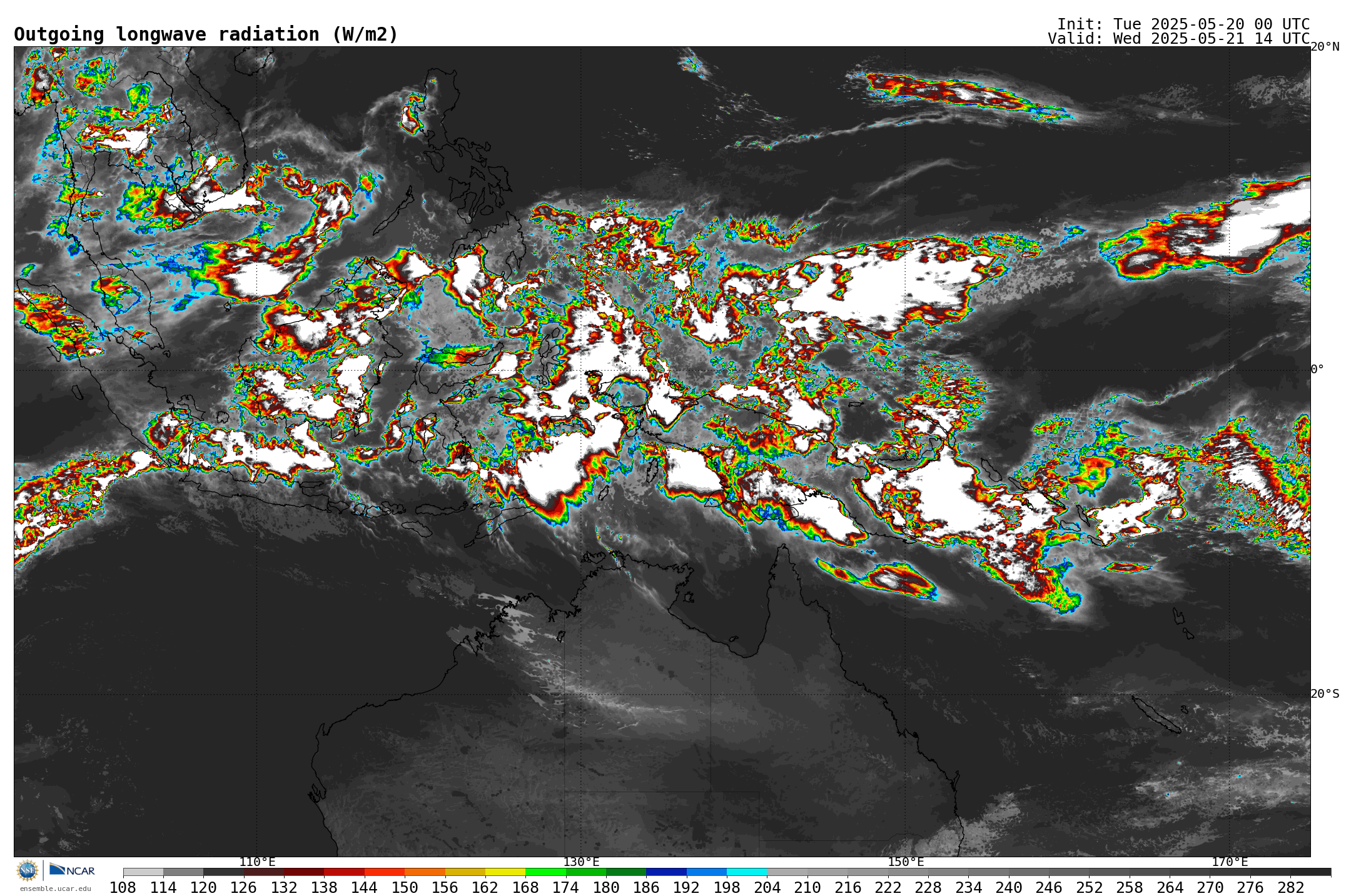Click the colorbar tick value 186
The height and width of the screenshot is (896, 1351).
click(646, 887)
